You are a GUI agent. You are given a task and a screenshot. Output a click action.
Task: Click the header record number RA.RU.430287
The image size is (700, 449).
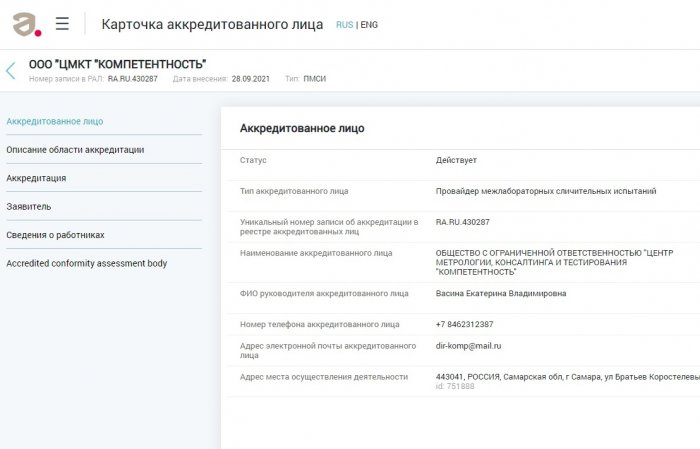click(133, 79)
